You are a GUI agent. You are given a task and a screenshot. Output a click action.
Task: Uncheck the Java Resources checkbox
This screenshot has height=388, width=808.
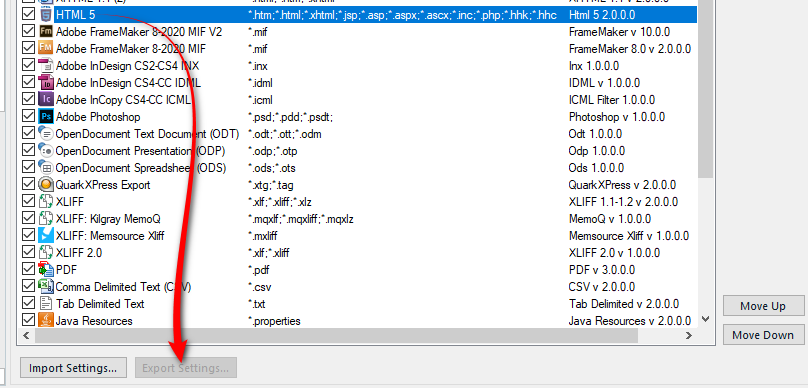(28, 321)
